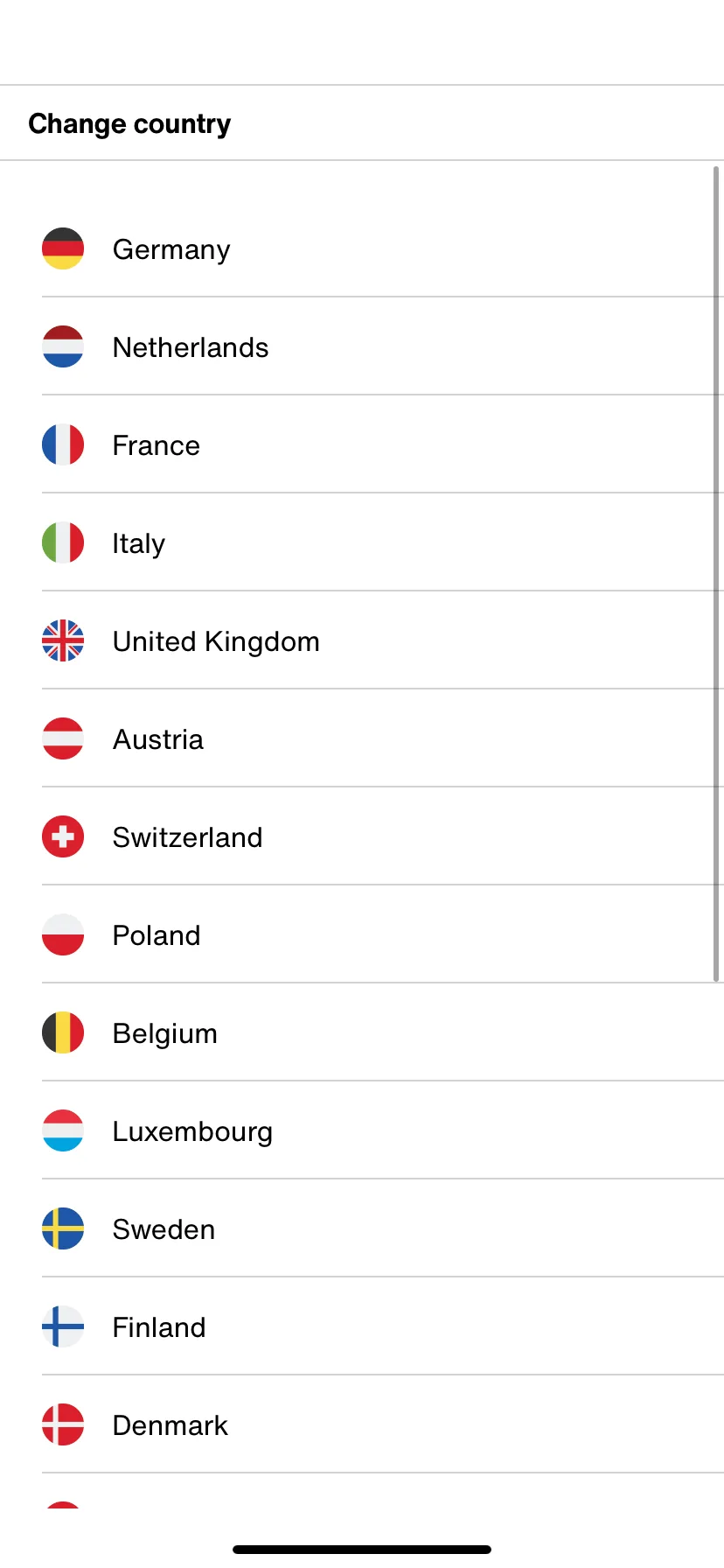Tap the Germany flag icon
The image size is (724, 1568).
(x=63, y=248)
